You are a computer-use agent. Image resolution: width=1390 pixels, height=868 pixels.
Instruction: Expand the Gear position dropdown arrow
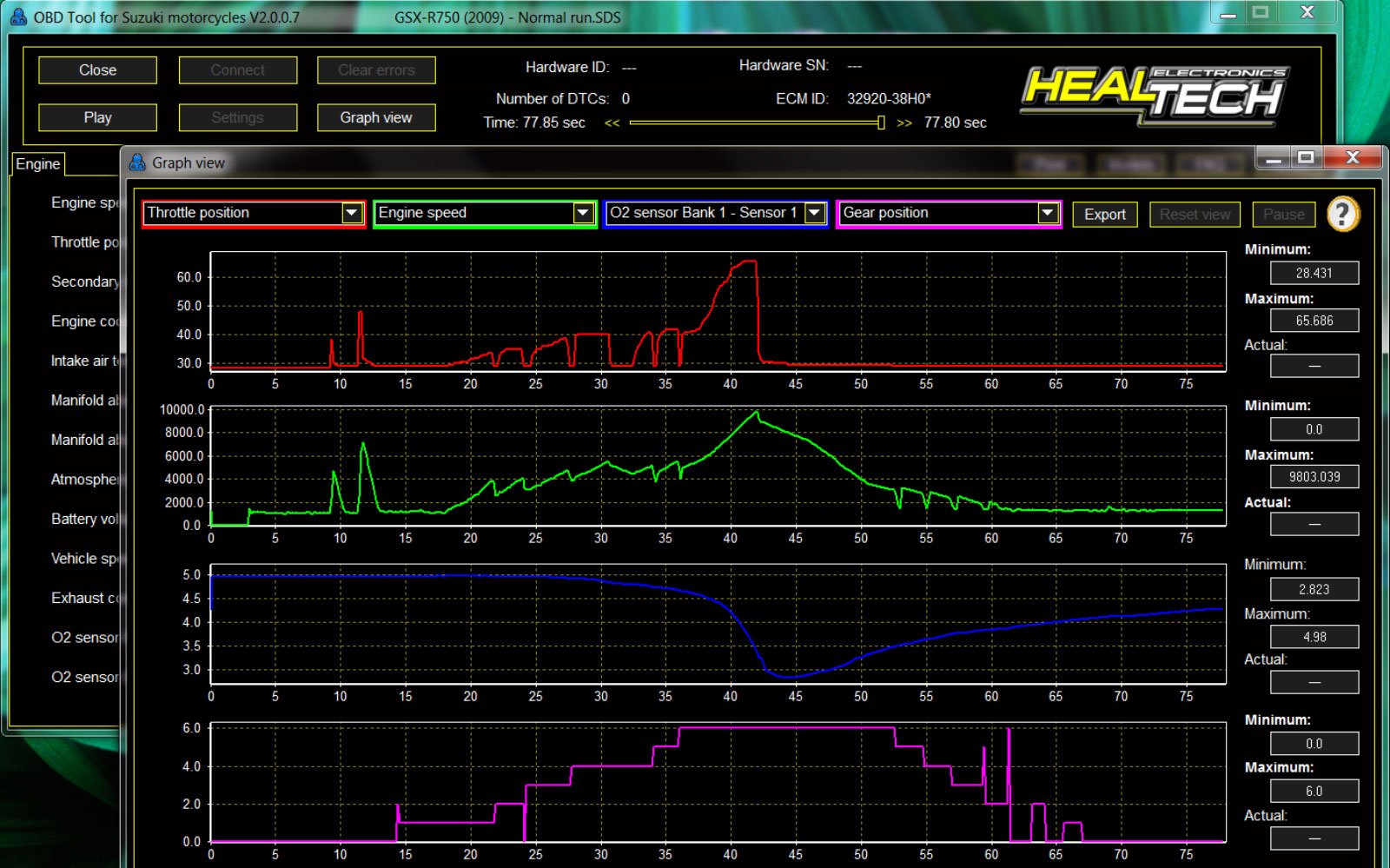(1047, 213)
